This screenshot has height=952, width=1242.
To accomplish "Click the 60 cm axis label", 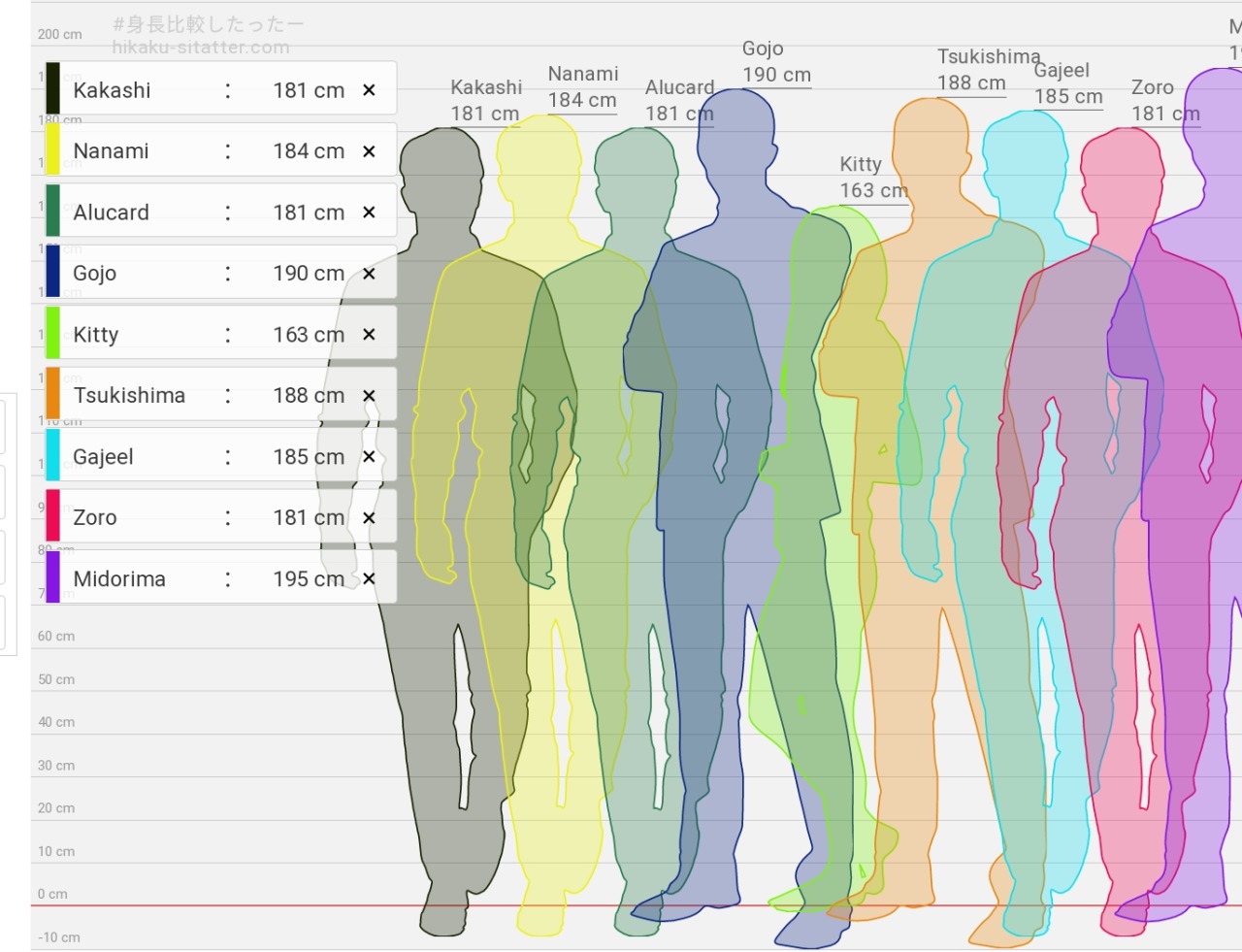I will [56, 637].
